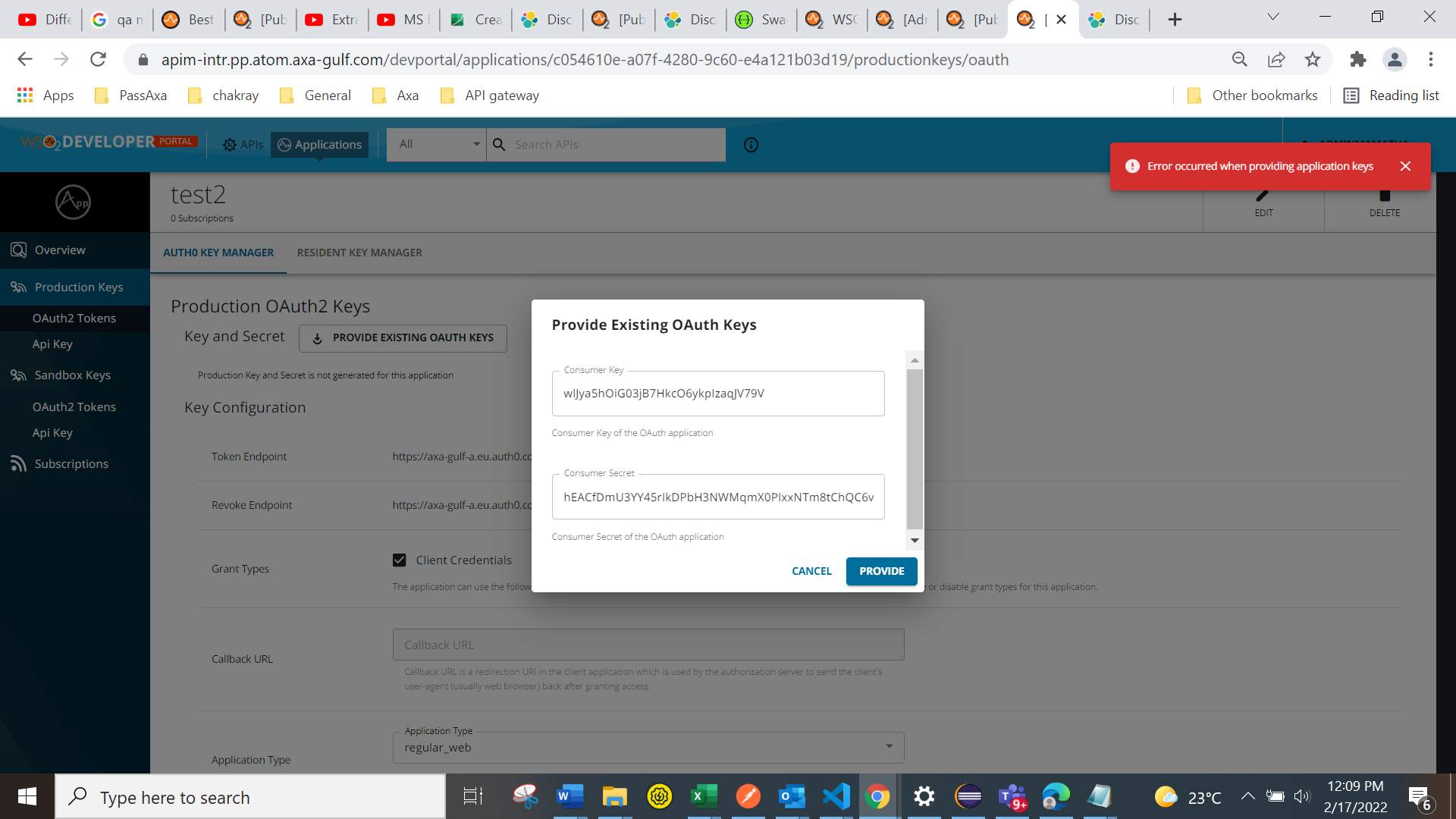This screenshot has height=819, width=1456.
Task: Select the AUTH0 KEY MANAGER tab
Action: (218, 253)
